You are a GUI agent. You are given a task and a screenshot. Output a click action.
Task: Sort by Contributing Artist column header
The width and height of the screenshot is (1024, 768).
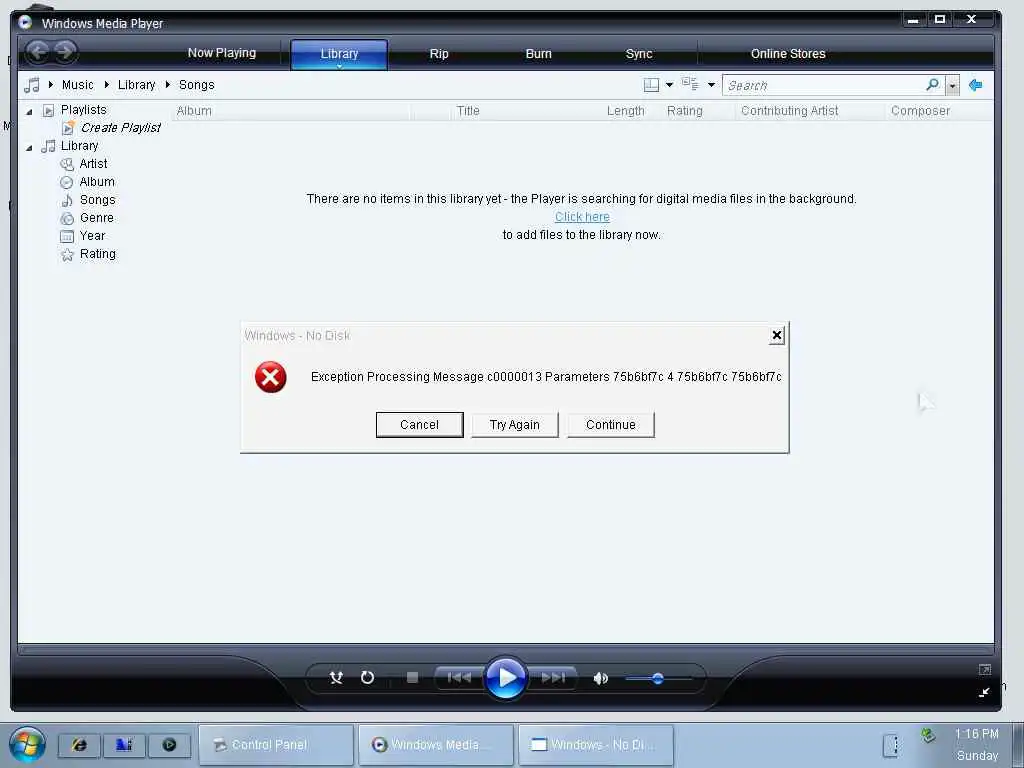click(790, 111)
